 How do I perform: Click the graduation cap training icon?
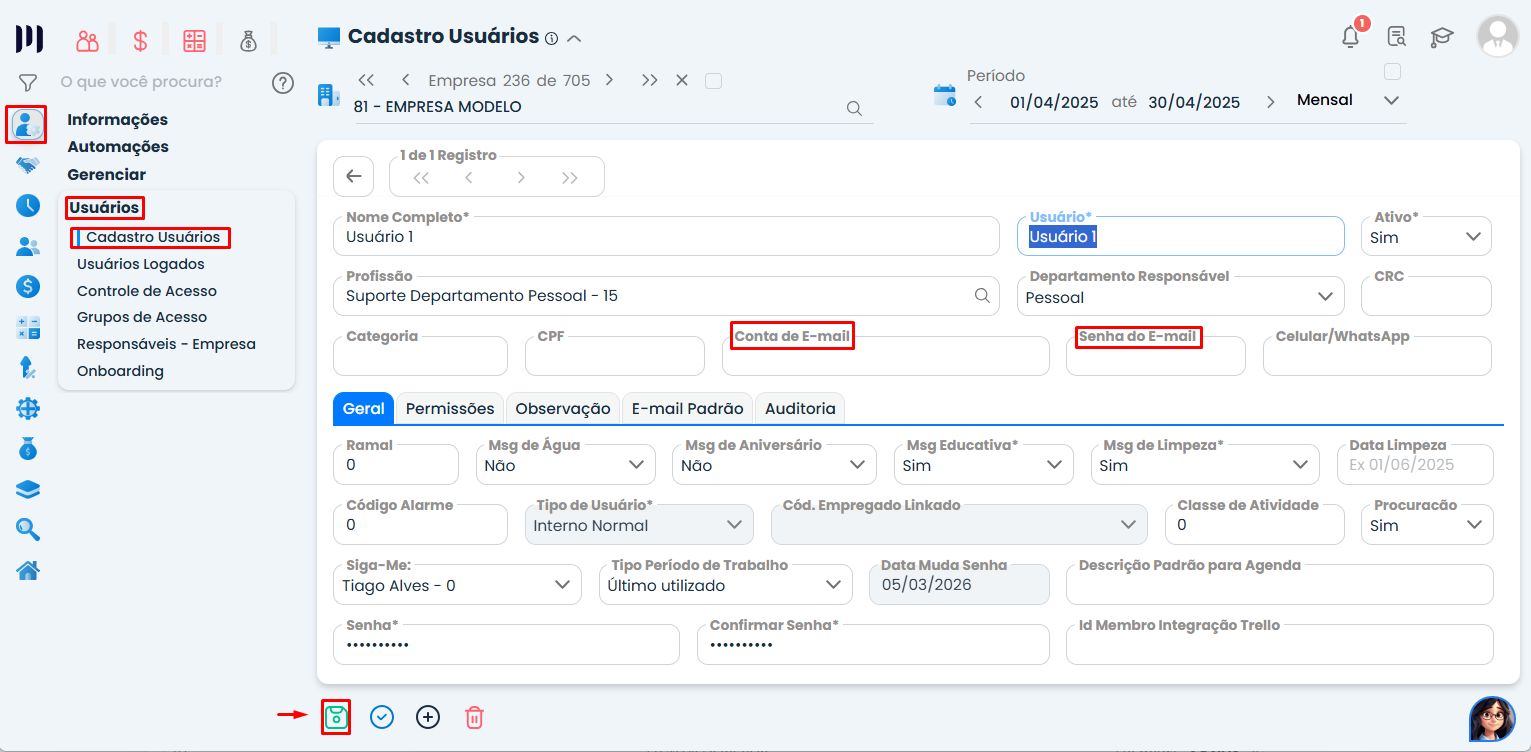click(1441, 37)
